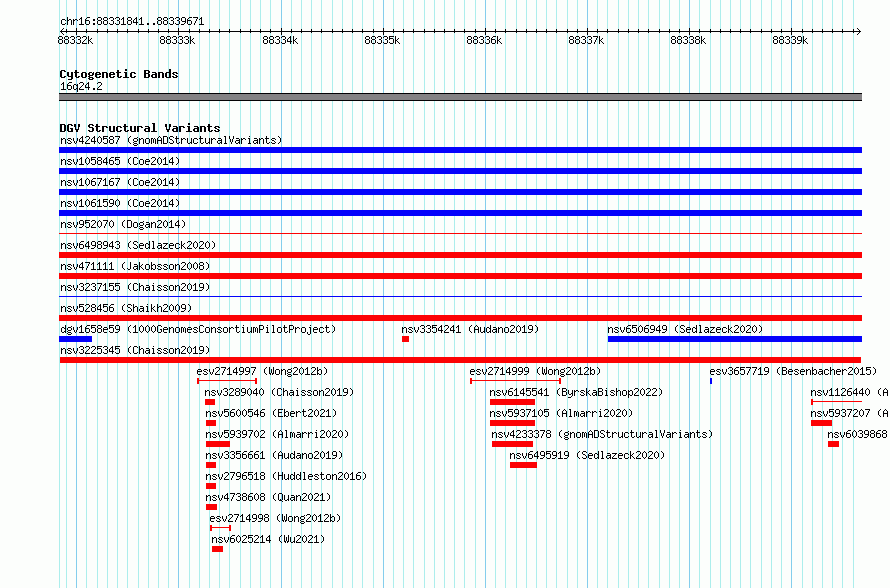The height and width of the screenshot is (588, 890).
Task: Open nsv5937105 (Almarri2020) label
Action: coord(561,413)
